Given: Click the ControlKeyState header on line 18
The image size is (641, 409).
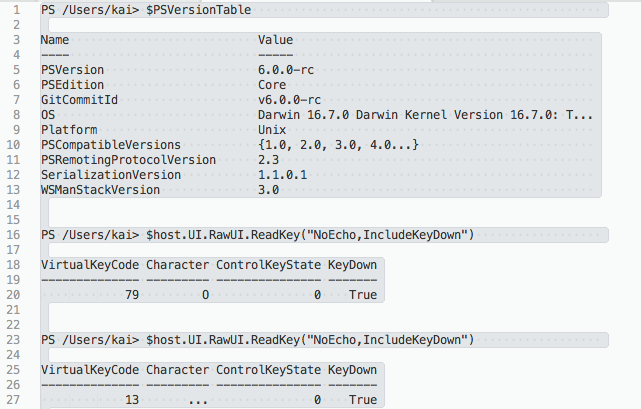Looking at the screenshot, I should click(269, 265).
